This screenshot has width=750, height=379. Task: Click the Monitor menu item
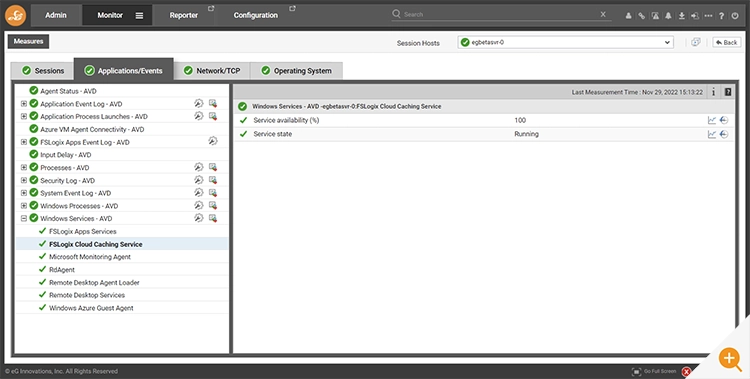point(110,15)
